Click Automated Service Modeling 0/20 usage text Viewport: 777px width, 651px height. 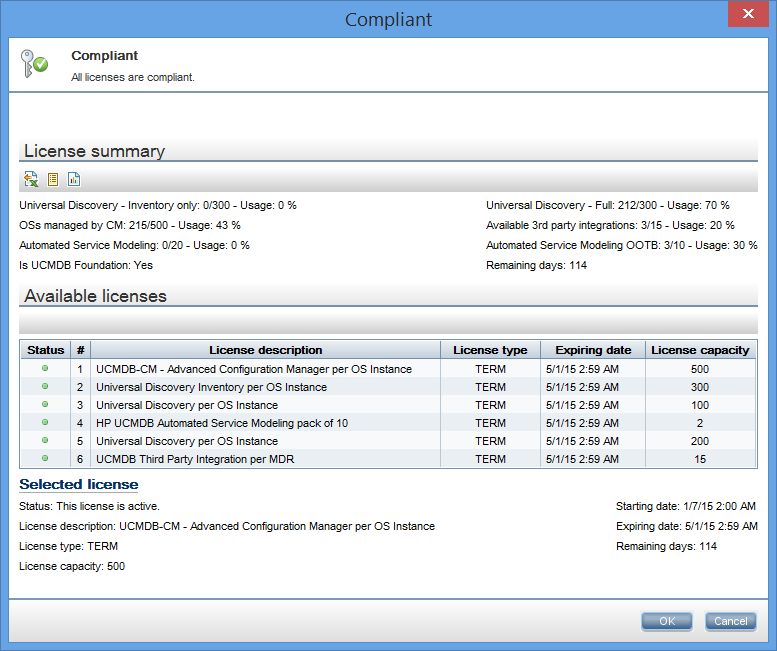pos(134,245)
